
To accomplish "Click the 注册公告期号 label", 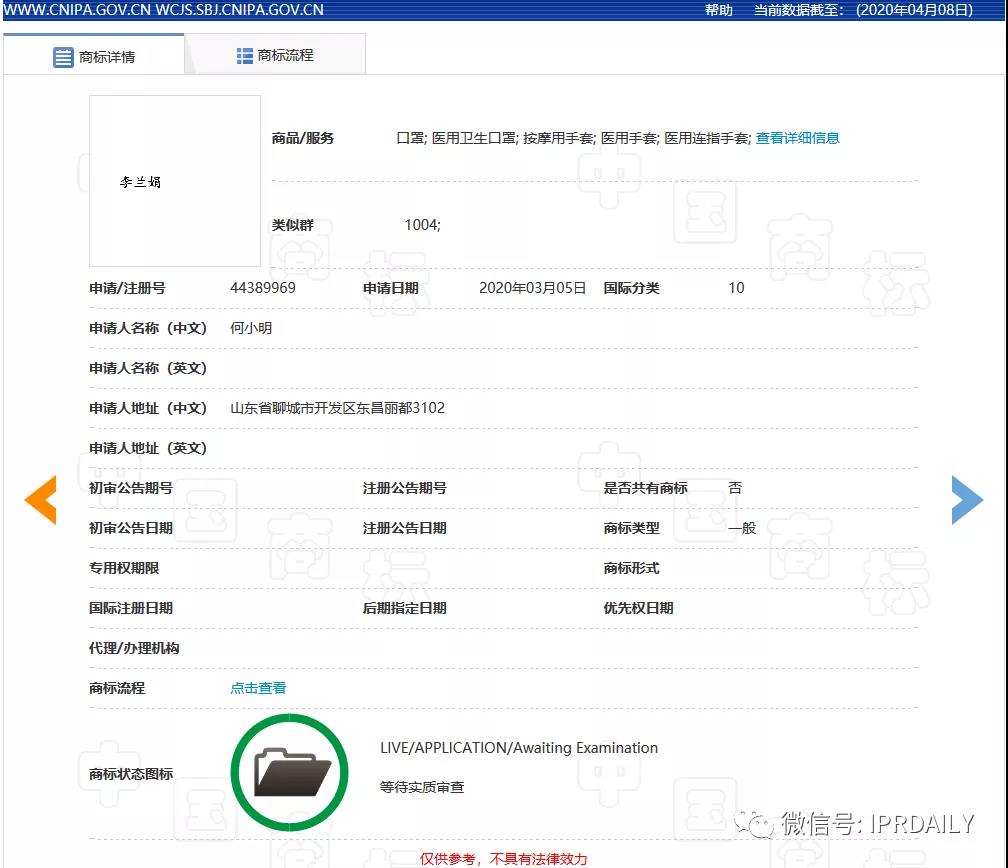I will tap(404, 488).
